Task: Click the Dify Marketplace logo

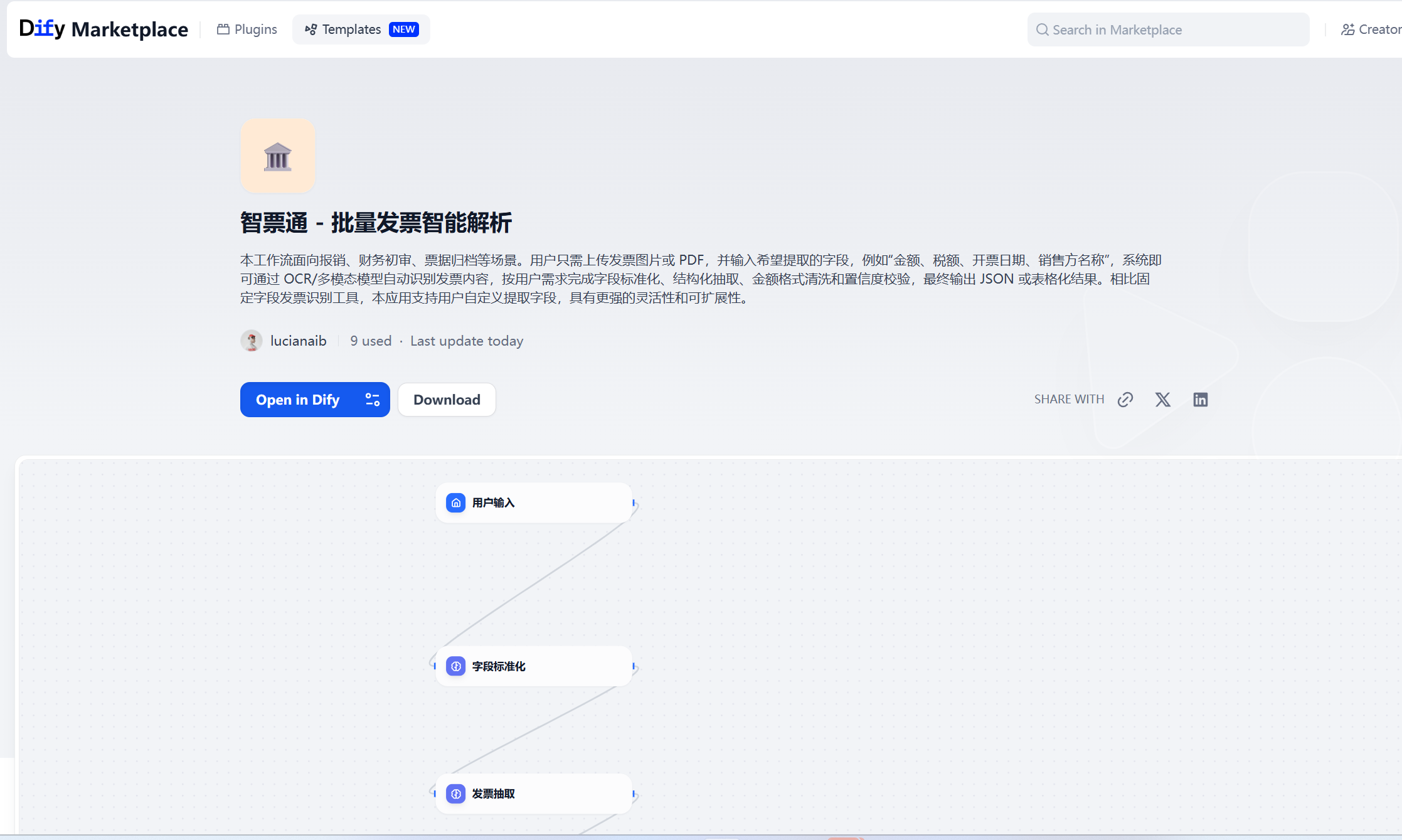Action: point(104,29)
